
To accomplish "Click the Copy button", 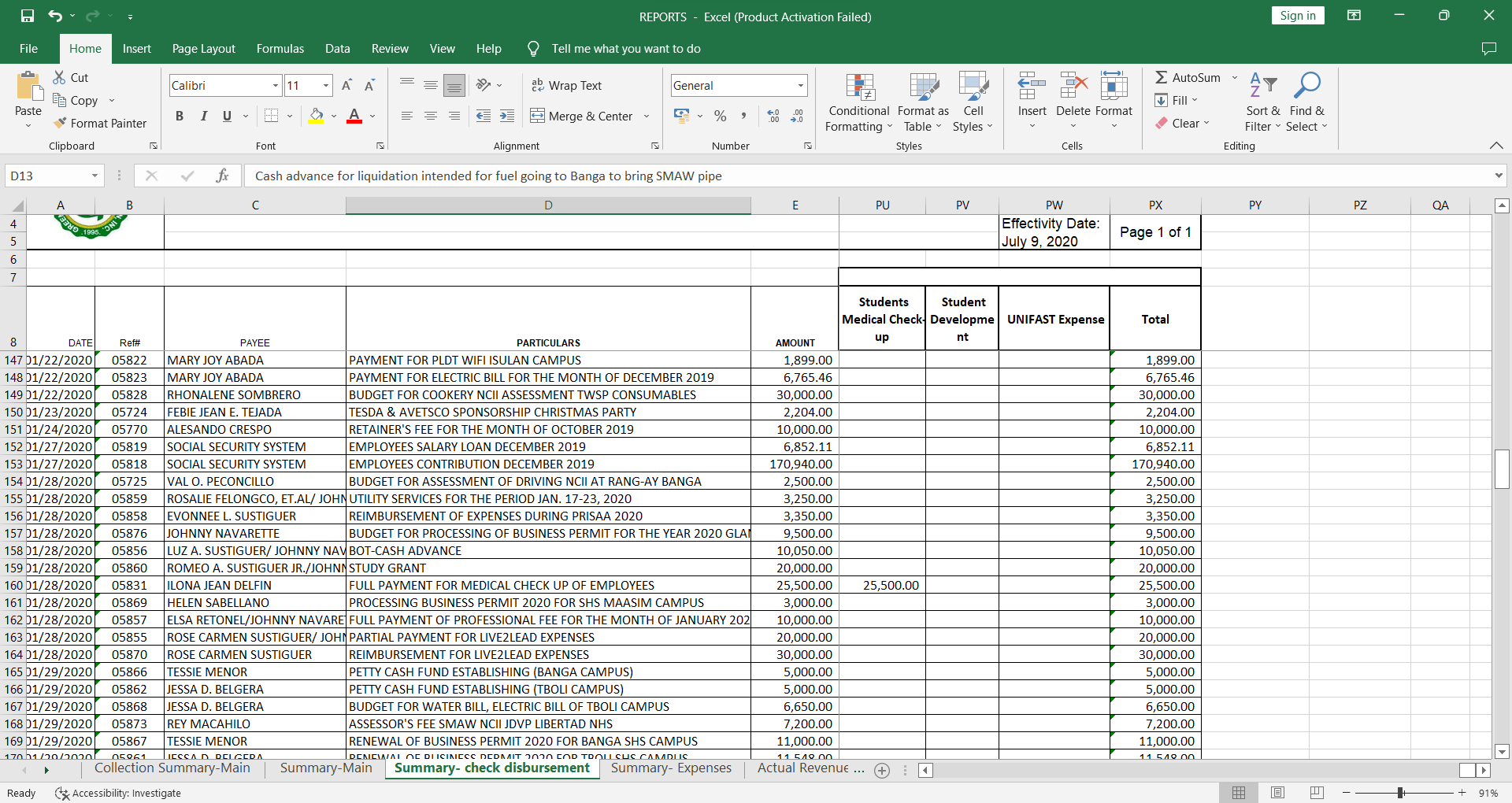I will click(x=76, y=100).
